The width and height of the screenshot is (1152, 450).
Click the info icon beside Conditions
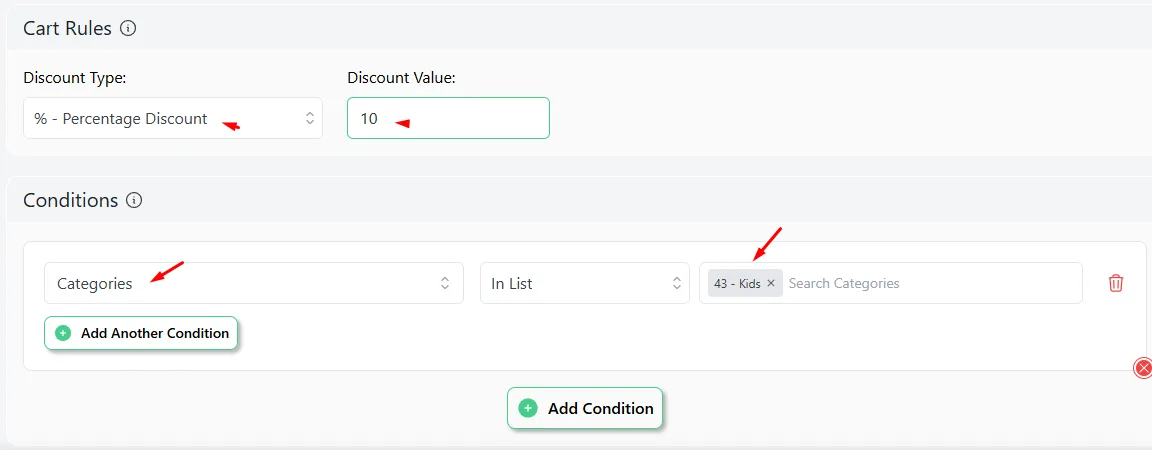134,200
